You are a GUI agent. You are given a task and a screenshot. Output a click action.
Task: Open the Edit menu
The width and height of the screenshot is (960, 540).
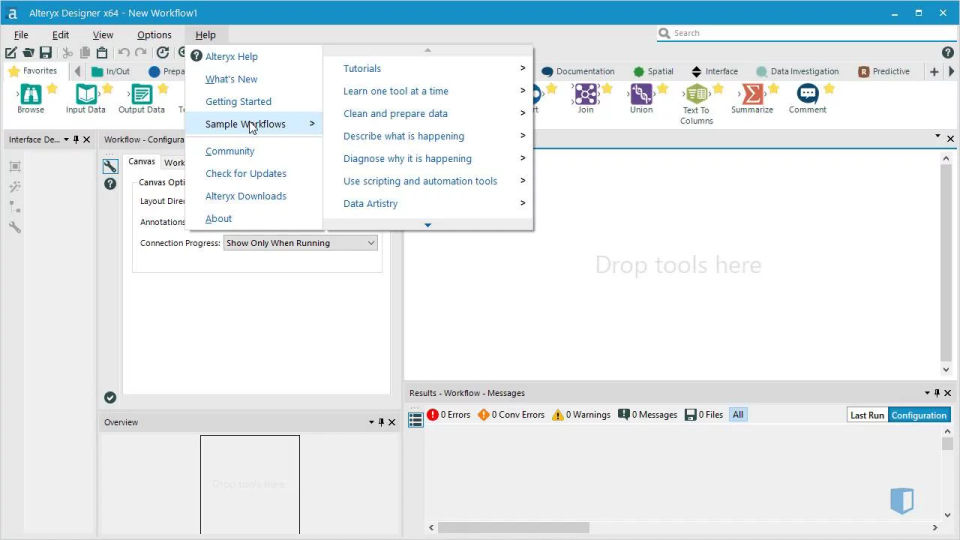60,35
